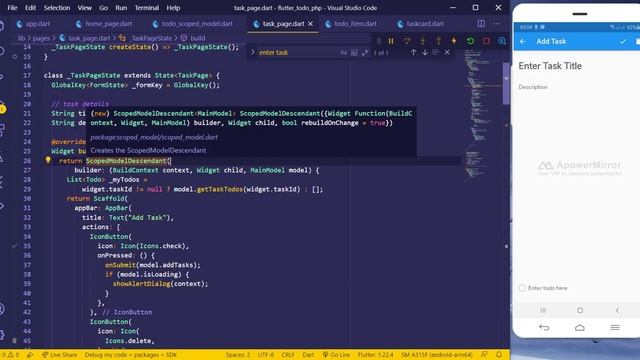The height and width of the screenshot is (360, 640).
Task: Open the Run menu
Action: coord(121,8)
